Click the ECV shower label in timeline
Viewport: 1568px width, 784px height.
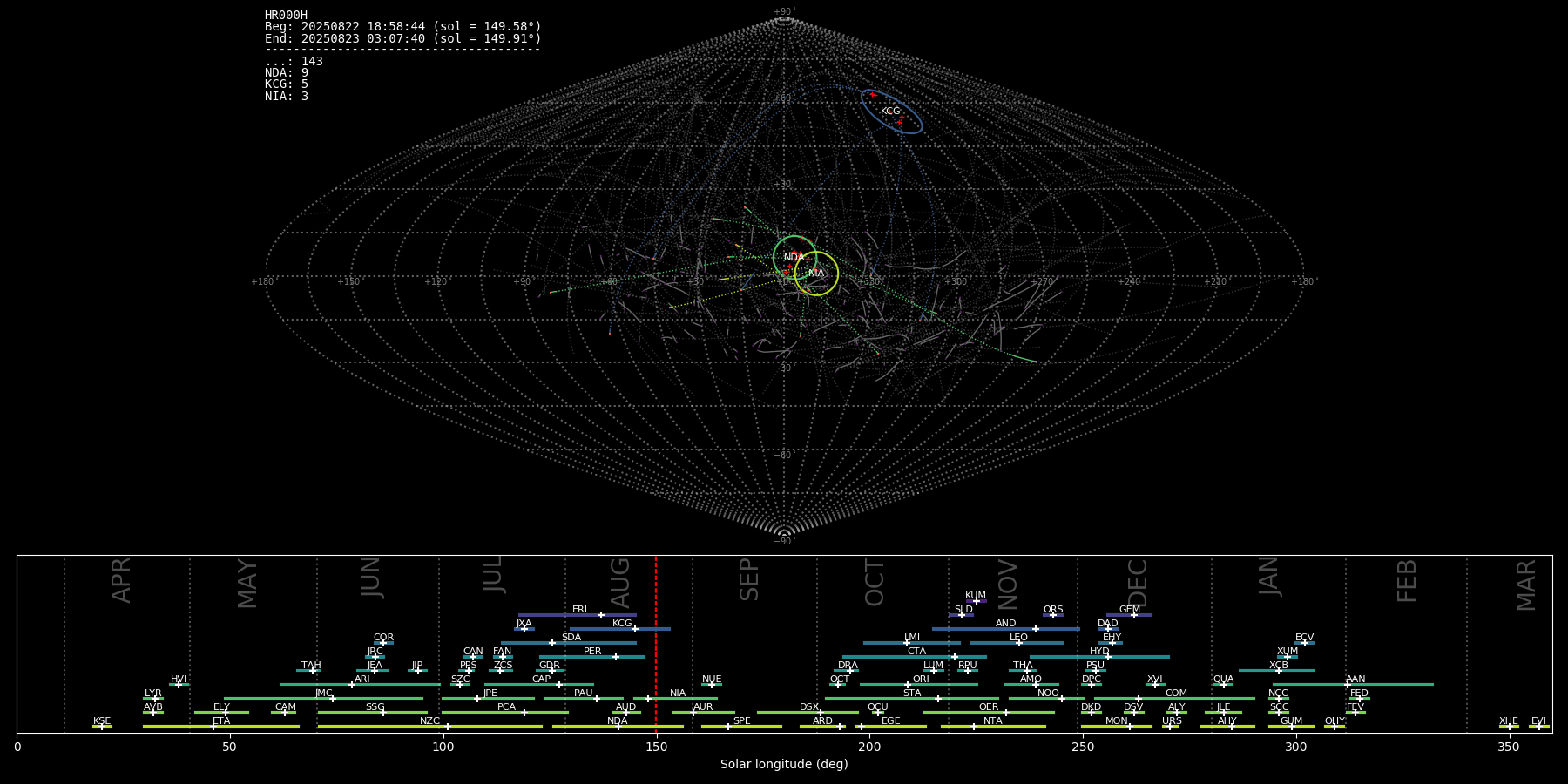(1305, 638)
